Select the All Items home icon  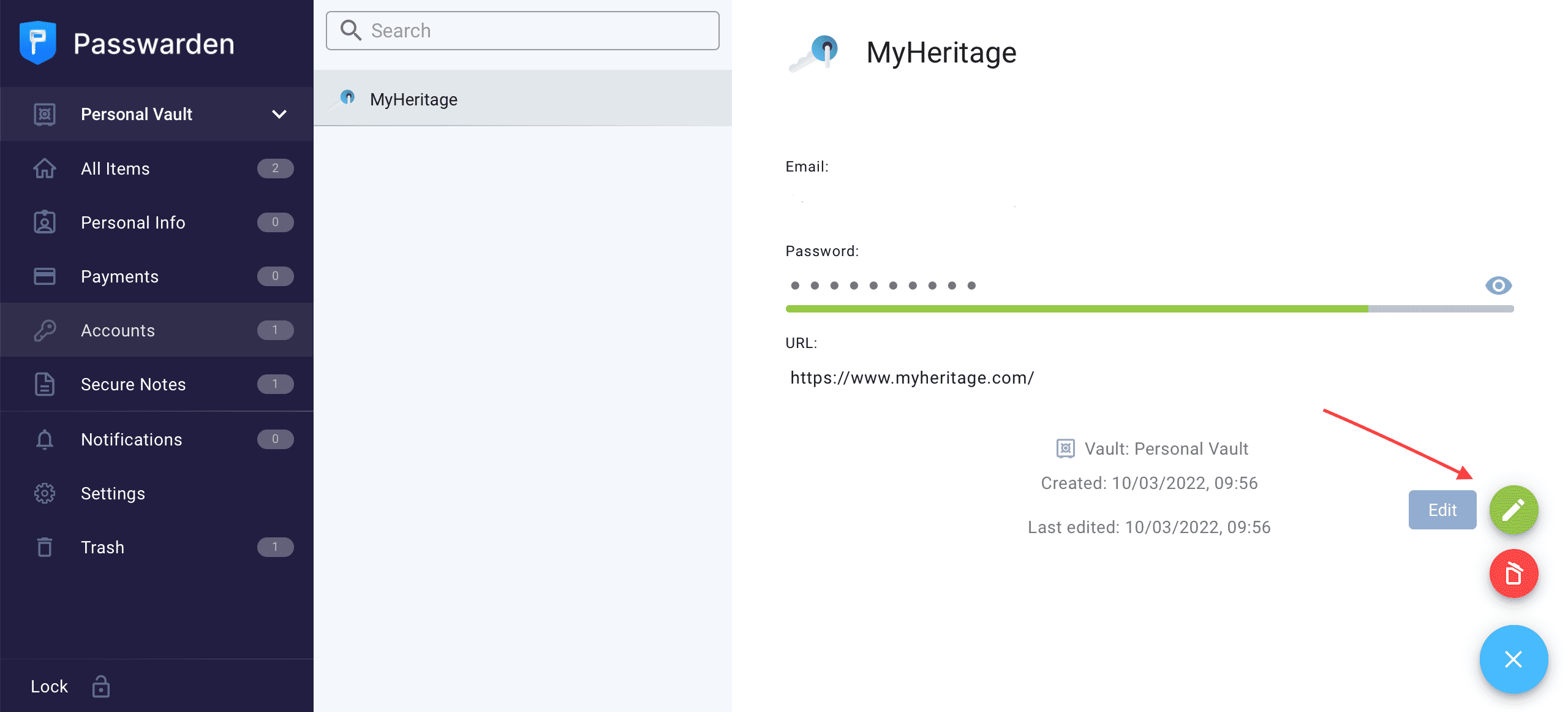click(x=43, y=168)
